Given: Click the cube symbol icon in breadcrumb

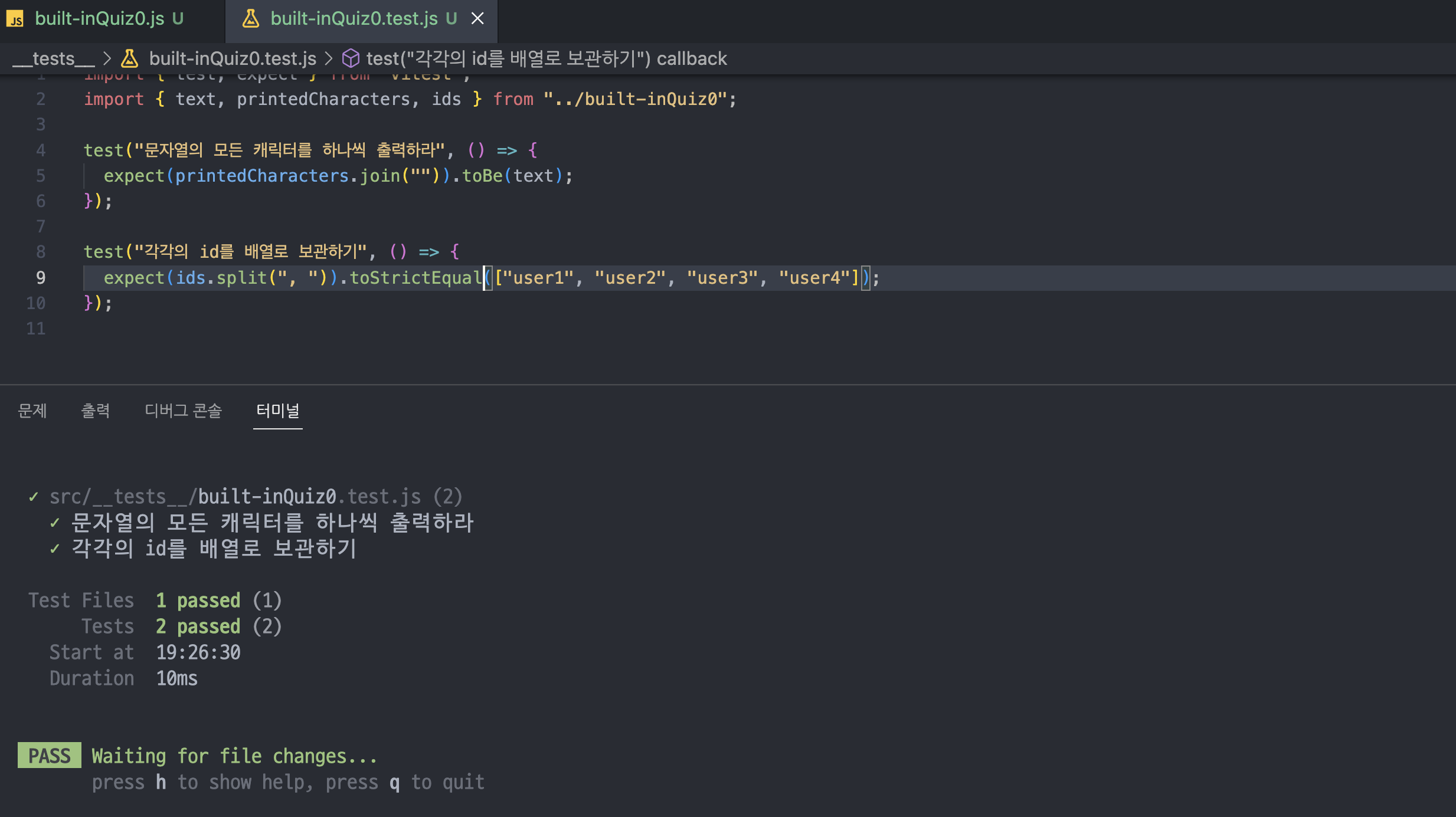Looking at the screenshot, I should tap(351, 58).
